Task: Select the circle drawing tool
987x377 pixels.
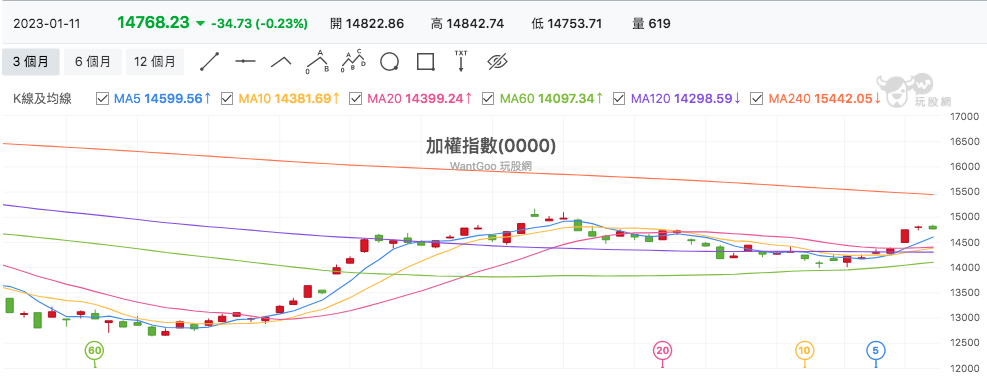Action: click(x=390, y=62)
